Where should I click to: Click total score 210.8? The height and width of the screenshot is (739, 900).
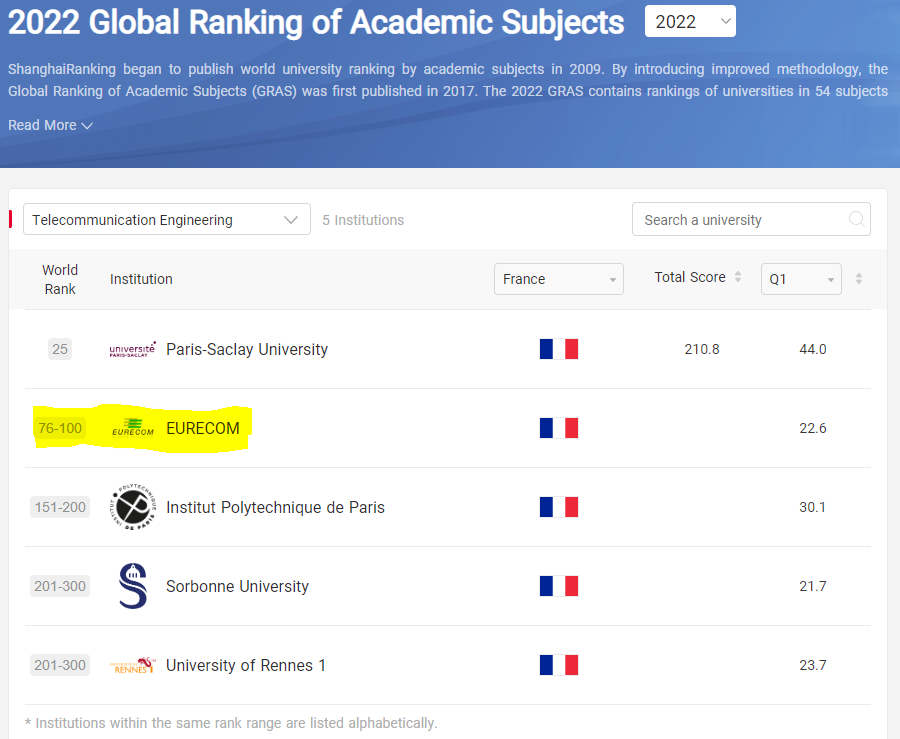pos(701,349)
